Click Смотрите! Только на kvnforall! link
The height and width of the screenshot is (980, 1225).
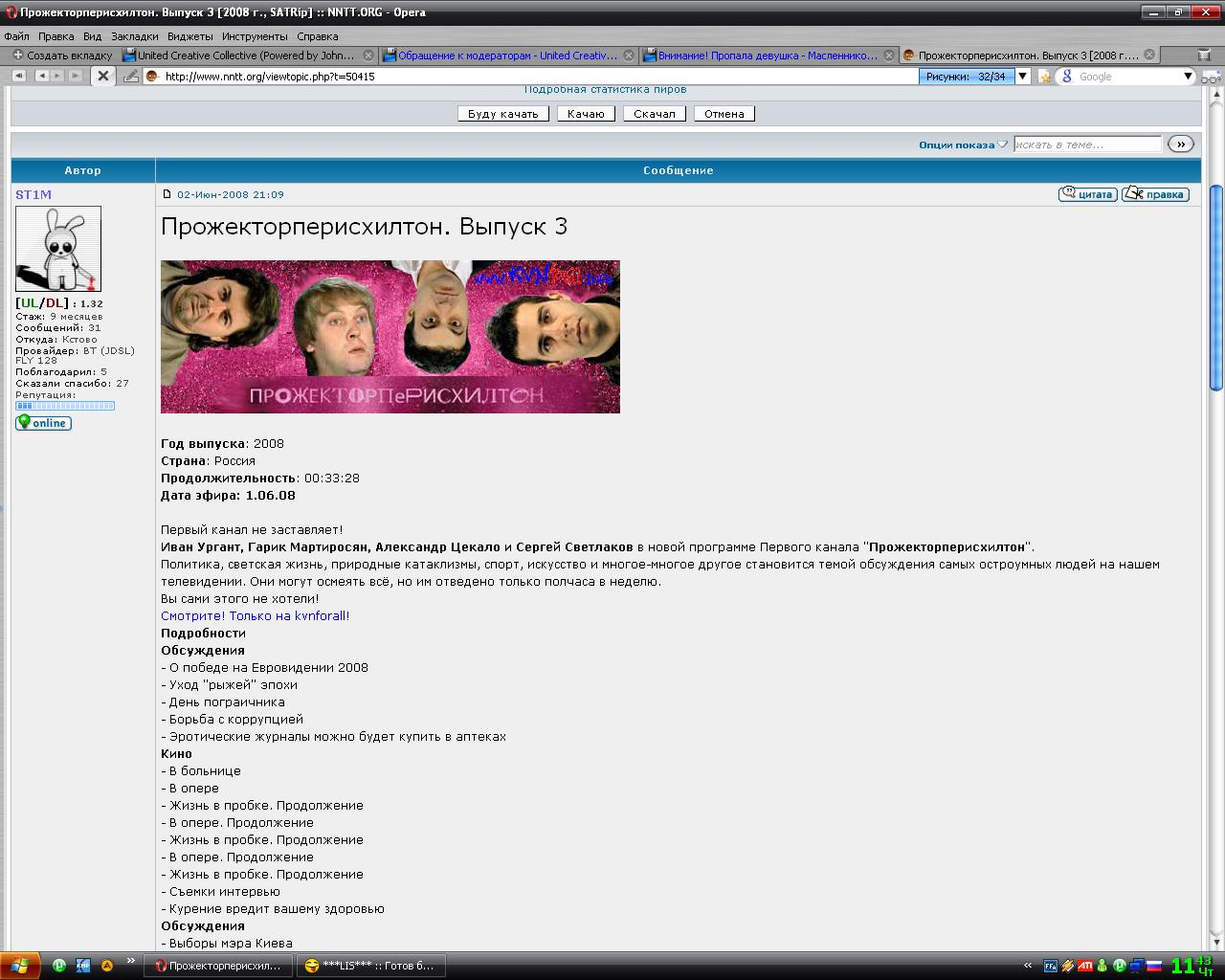[256, 615]
